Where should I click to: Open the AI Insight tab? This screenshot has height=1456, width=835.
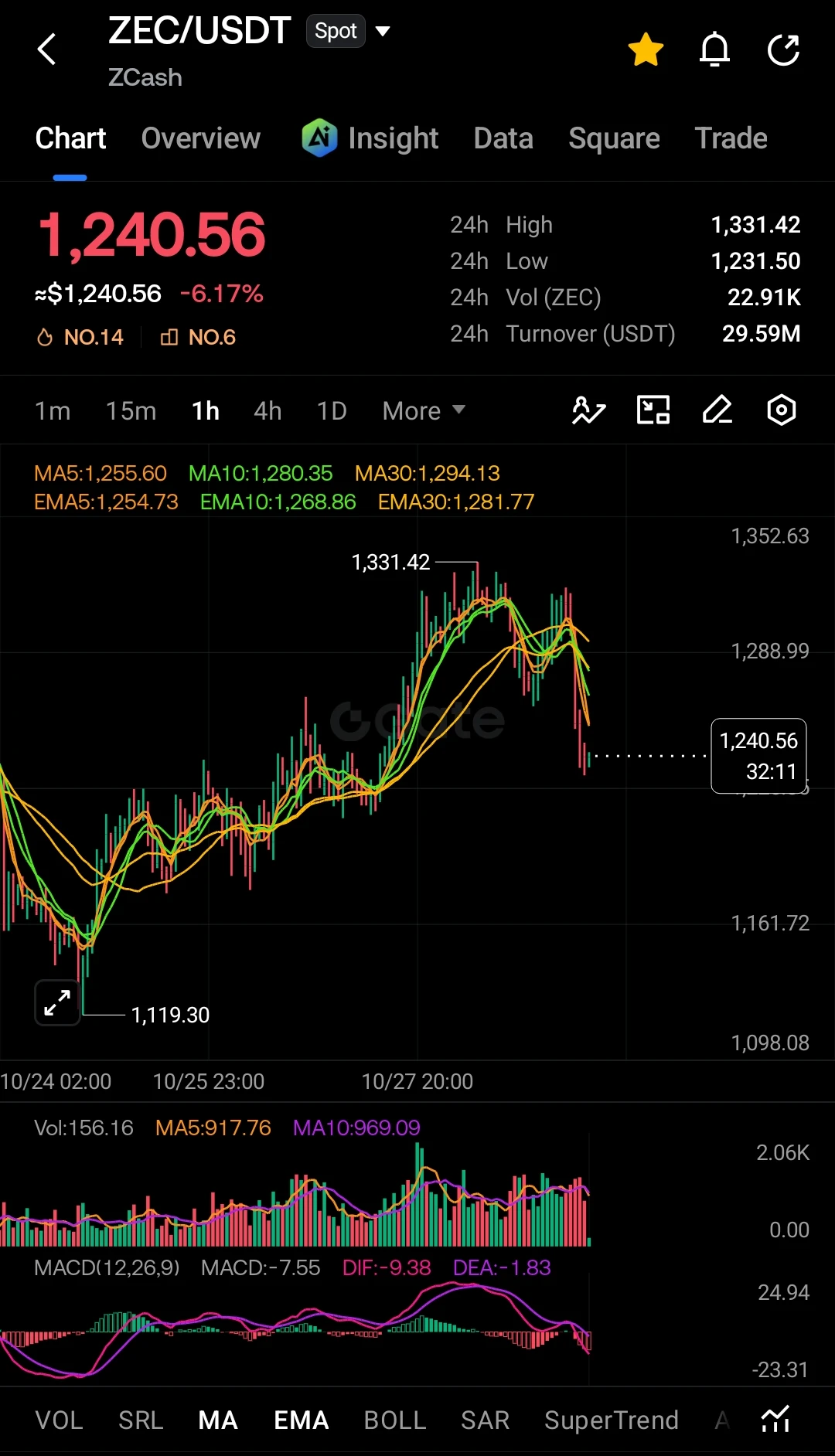click(x=370, y=138)
